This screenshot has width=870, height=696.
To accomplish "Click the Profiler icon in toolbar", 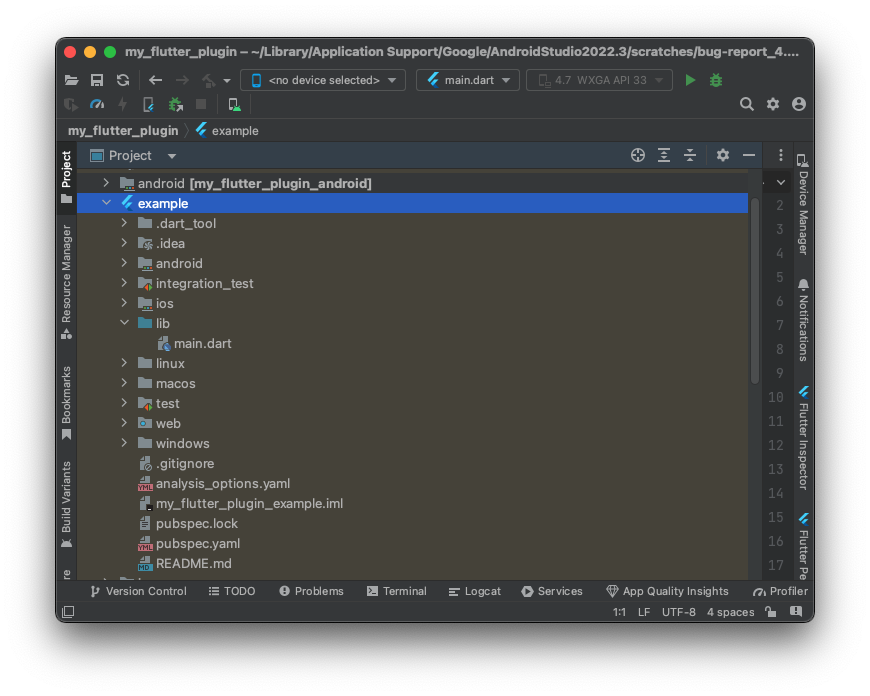I will pos(97,104).
